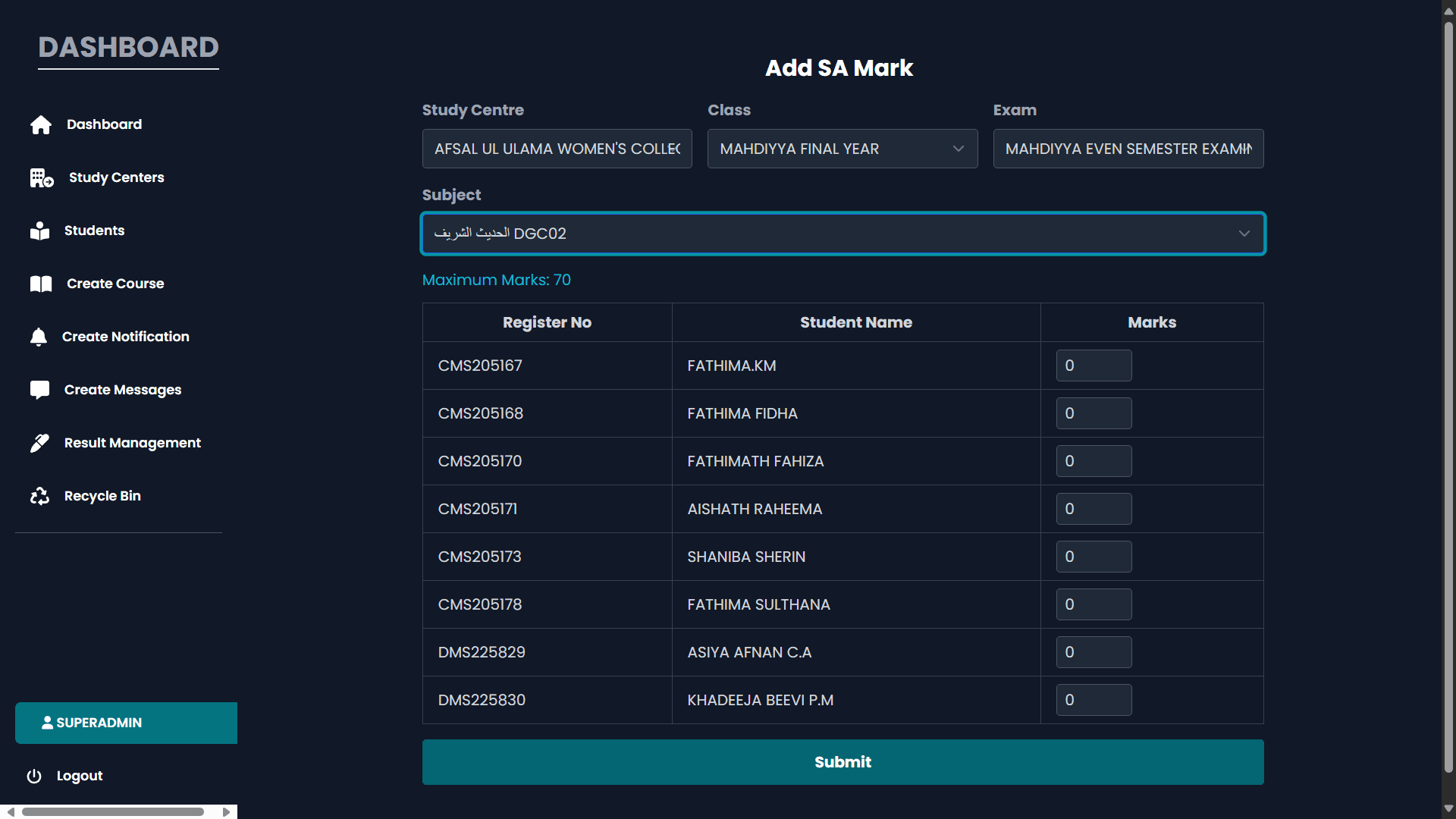Click the SUPERADMIN button
The height and width of the screenshot is (819, 1456).
coord(126,723)
